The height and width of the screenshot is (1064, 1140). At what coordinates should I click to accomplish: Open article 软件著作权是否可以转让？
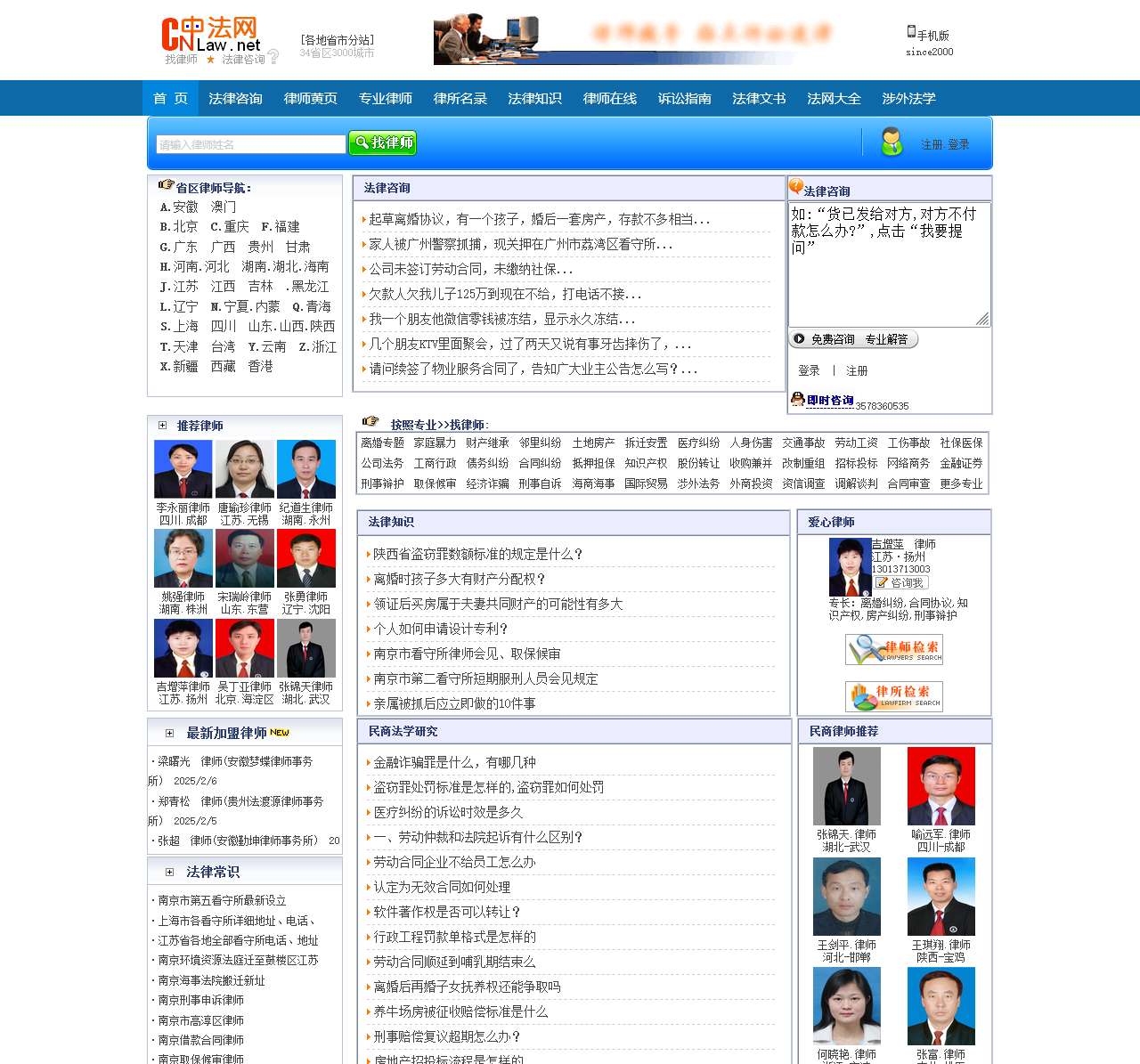click(447, 912)
